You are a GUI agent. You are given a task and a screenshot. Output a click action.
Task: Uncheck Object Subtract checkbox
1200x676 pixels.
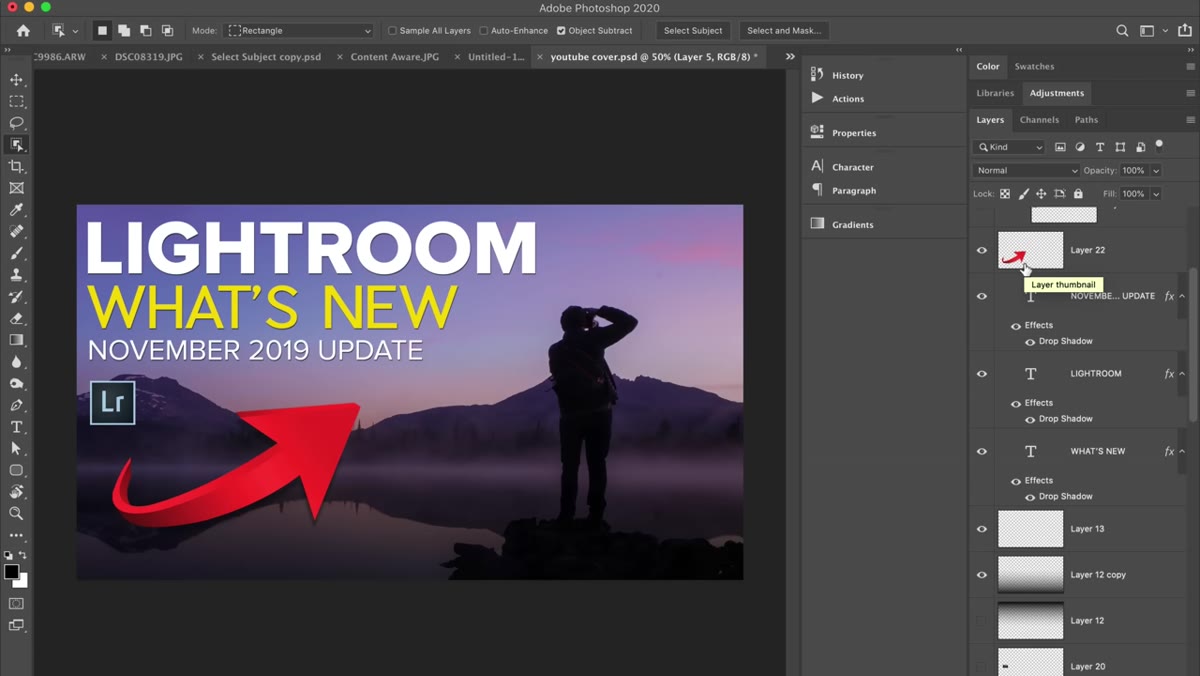coord(561,31)
